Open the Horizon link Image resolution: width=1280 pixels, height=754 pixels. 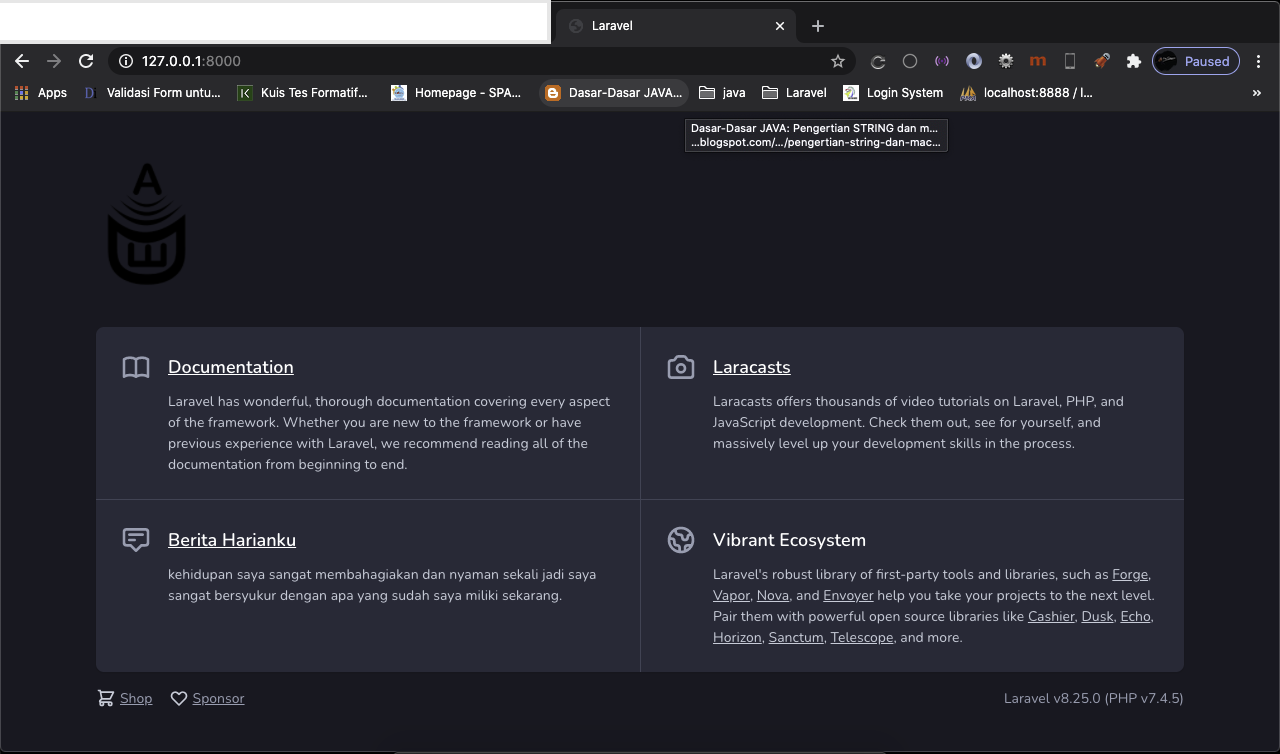tap(737, 638)
